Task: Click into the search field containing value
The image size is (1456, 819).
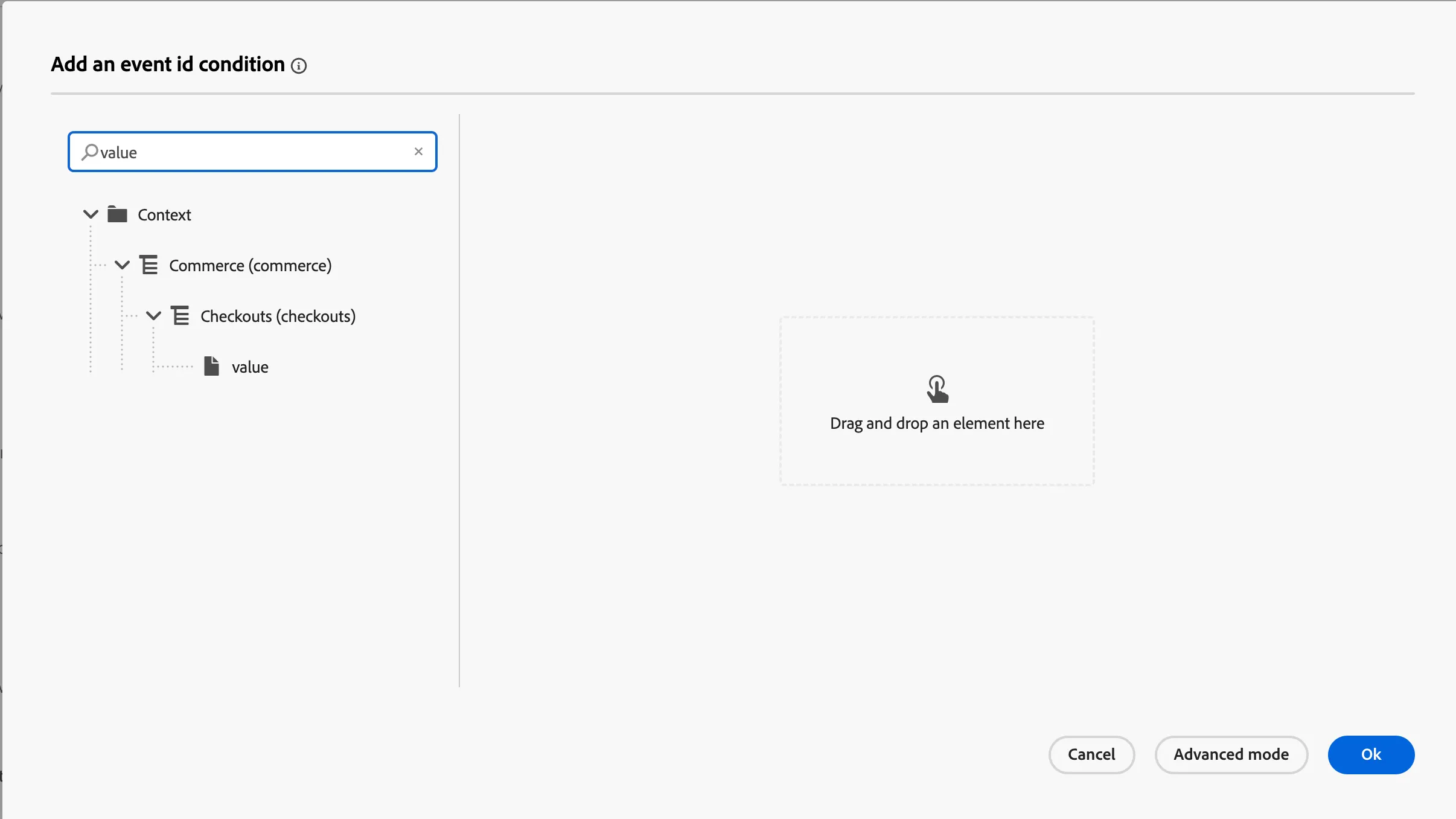Action: [252, 152]
